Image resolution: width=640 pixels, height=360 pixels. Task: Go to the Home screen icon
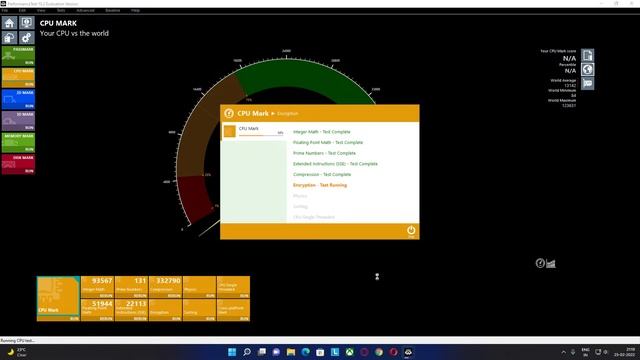pos(9,22)
